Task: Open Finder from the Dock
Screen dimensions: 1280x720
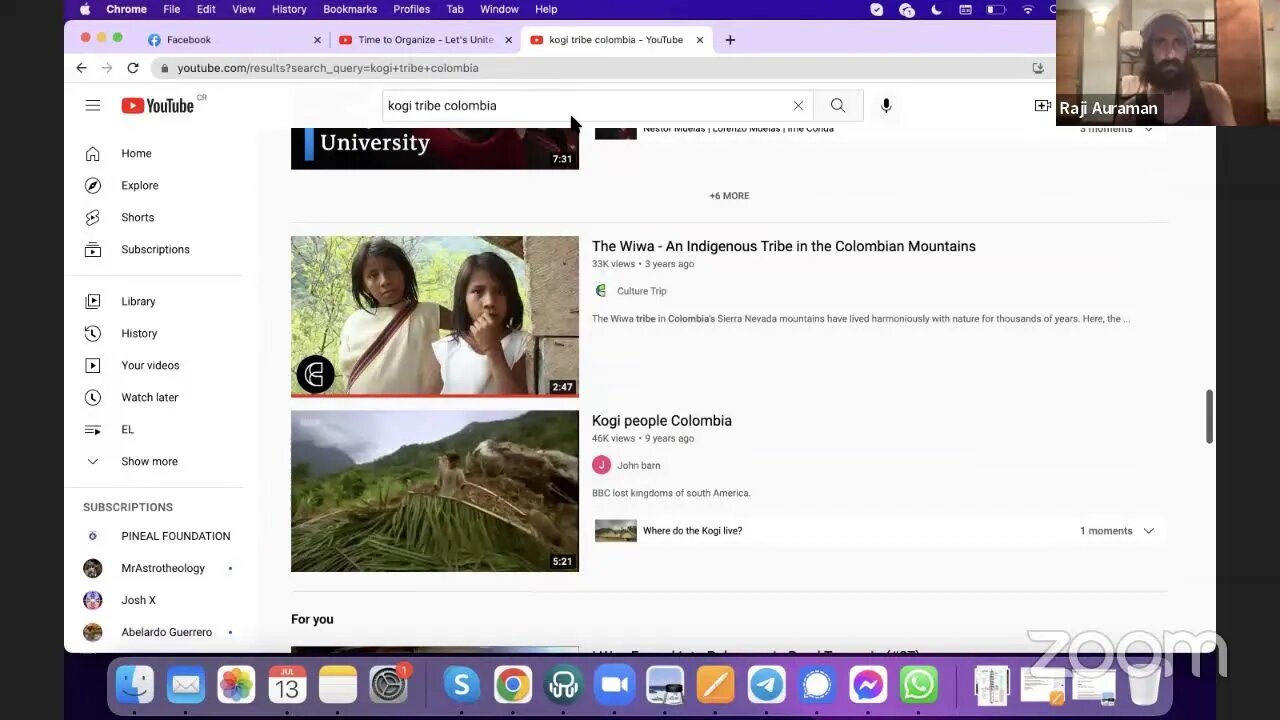Action: click(135, 685)
